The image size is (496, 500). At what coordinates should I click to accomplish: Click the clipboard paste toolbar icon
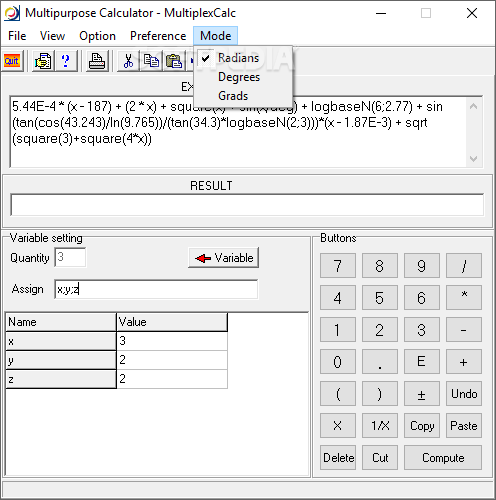173,61
